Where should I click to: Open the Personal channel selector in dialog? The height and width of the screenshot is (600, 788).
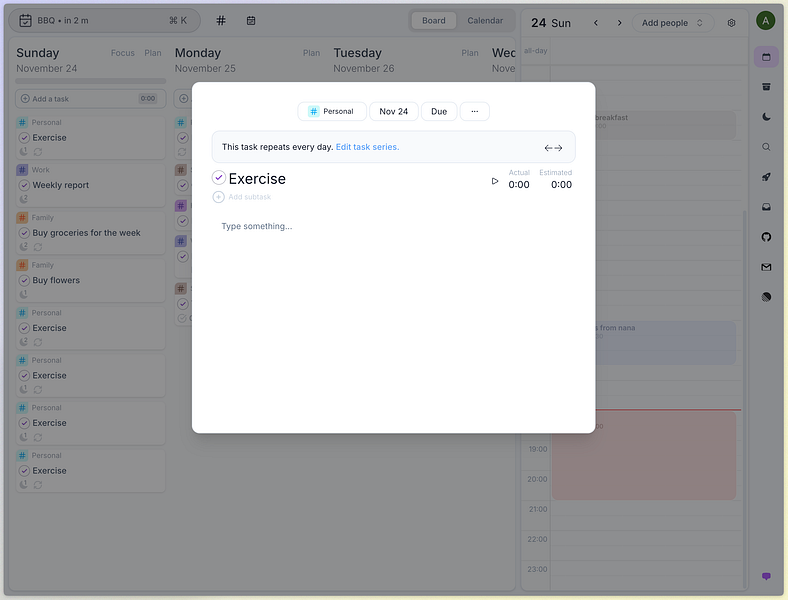click(332, 112)
